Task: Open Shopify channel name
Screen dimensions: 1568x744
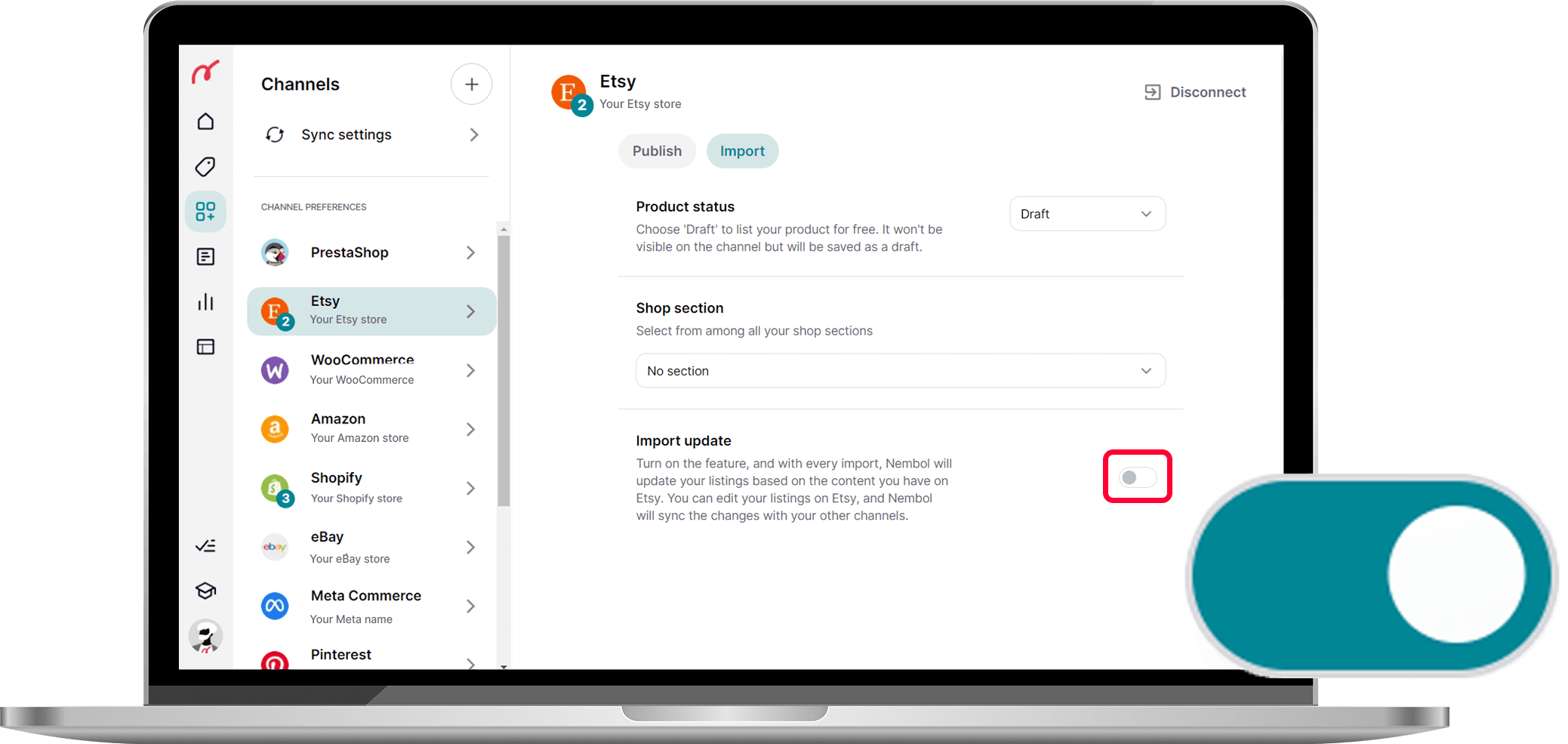Action: click(337, 477)
